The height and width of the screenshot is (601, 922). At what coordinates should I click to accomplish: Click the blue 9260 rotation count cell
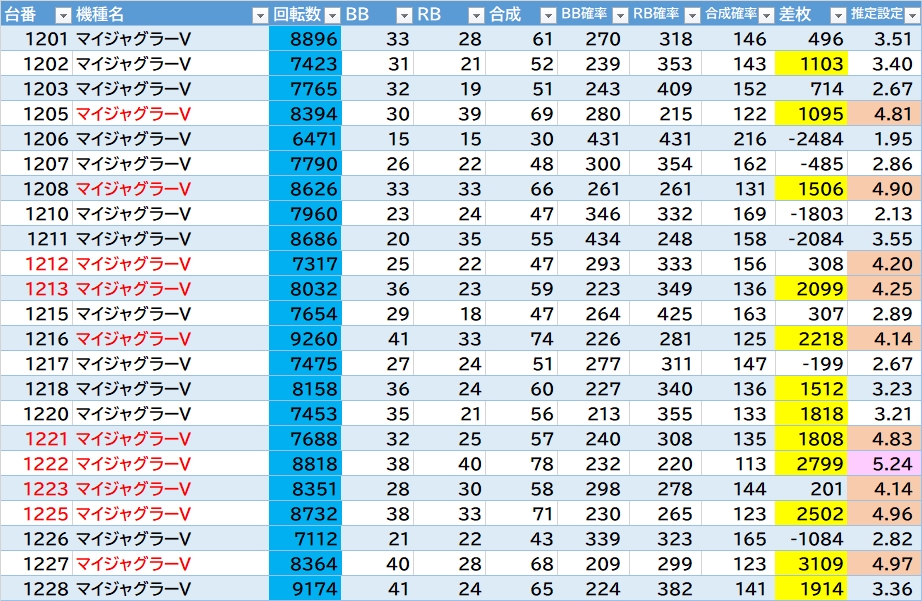tap(305, 339)
